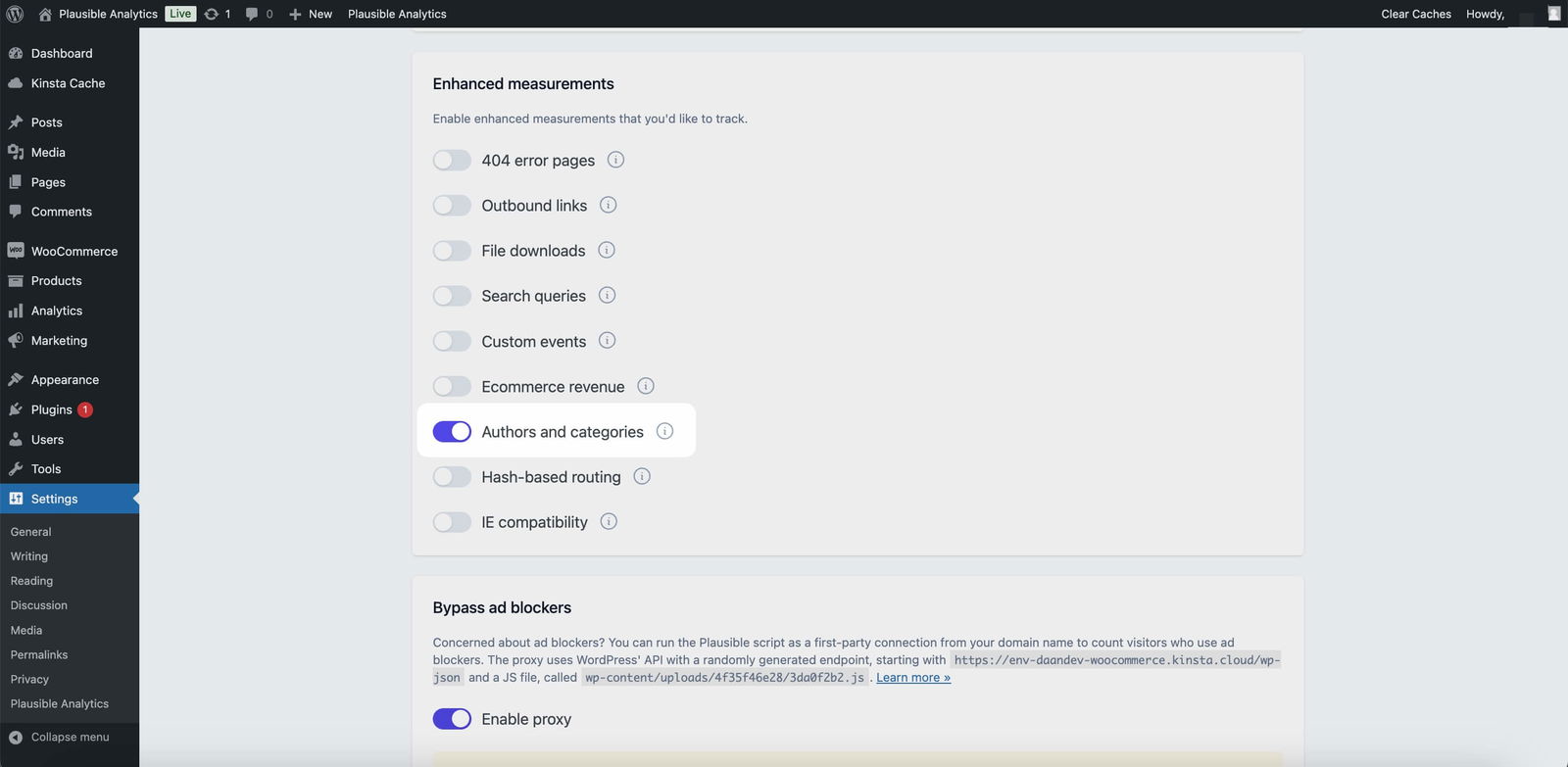Open the Learn more link about proxies
1568x767 pixels.
[910, 677]
